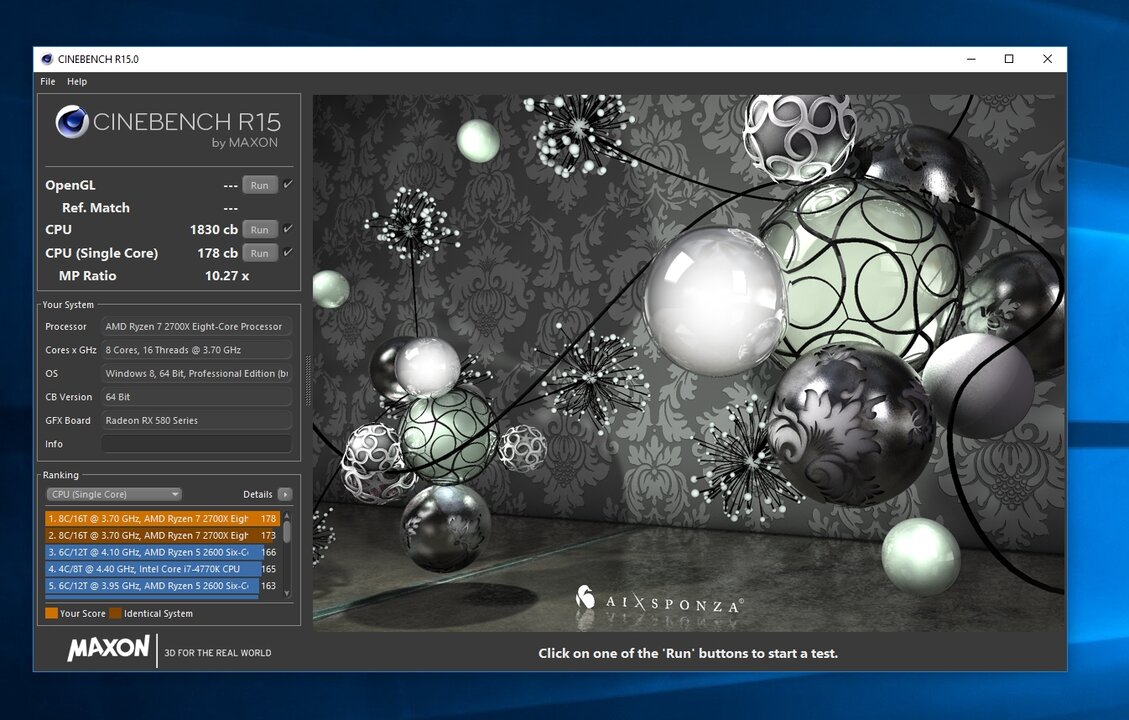Click the empty Info field
The height and width of the screenshot is (720, 1129).
click(x=197, y=444)
